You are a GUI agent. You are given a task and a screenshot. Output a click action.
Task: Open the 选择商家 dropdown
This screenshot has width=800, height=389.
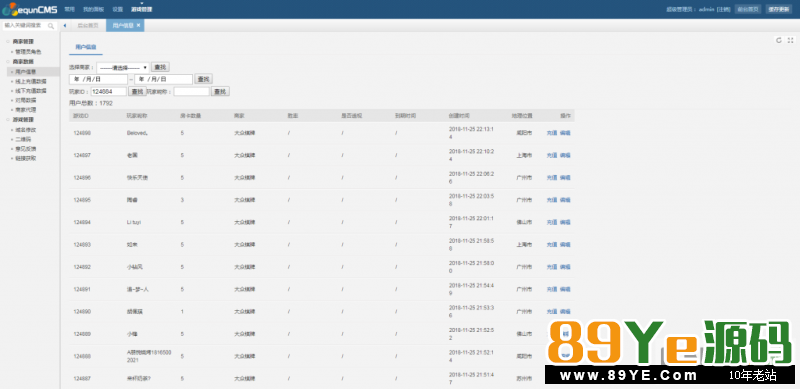[x=122, y=67]
